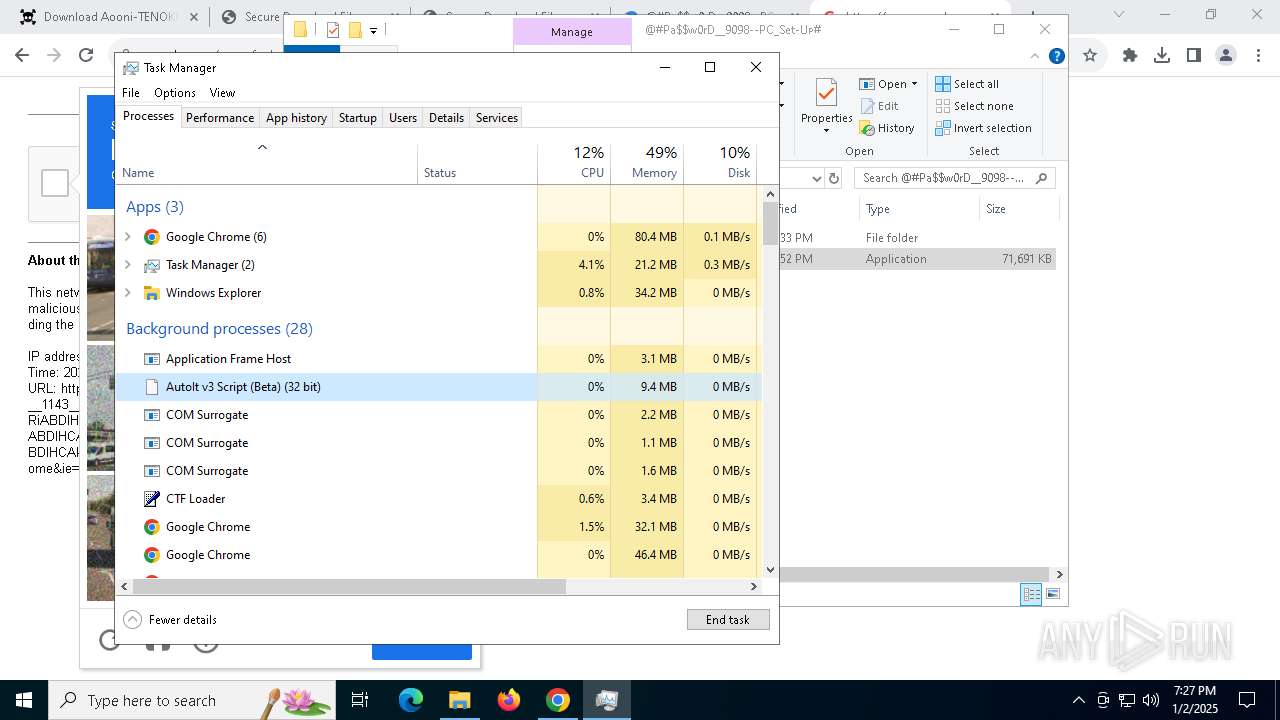Click the Status column header
The image size is (1280, 720).
pyautogui.click(x=477, y=163)
